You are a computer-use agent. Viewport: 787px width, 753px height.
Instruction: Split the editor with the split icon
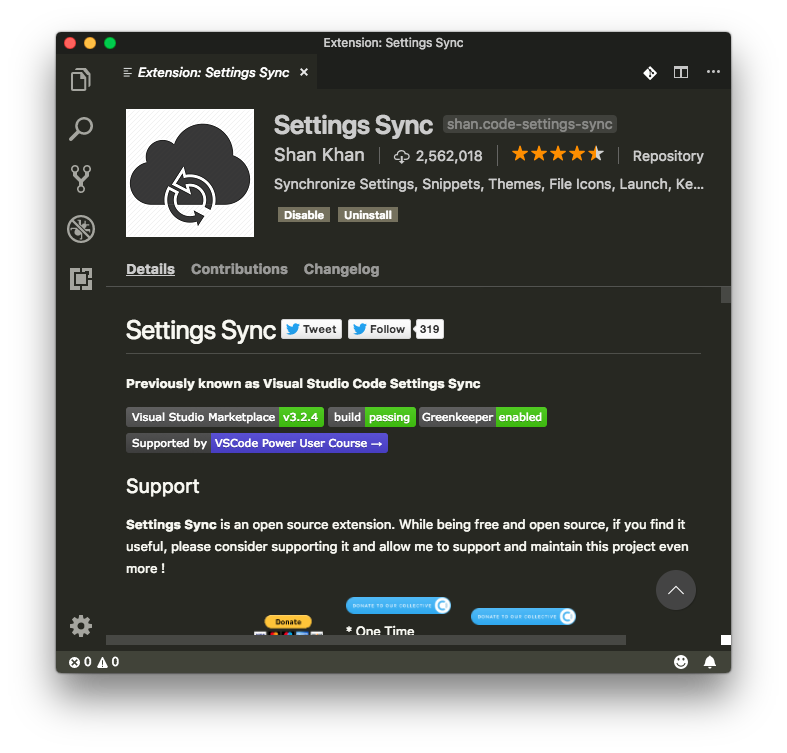[681, 72]
